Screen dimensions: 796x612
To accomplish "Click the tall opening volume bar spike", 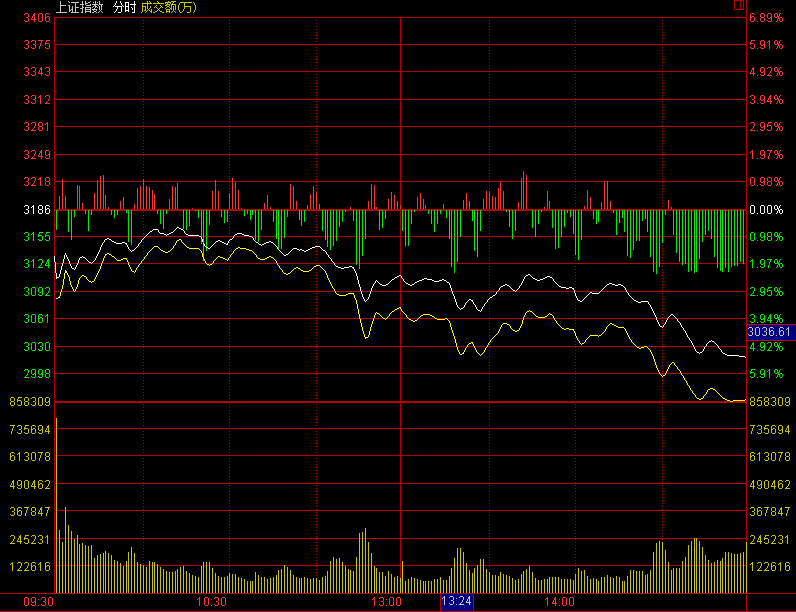I will pos(57,500).
